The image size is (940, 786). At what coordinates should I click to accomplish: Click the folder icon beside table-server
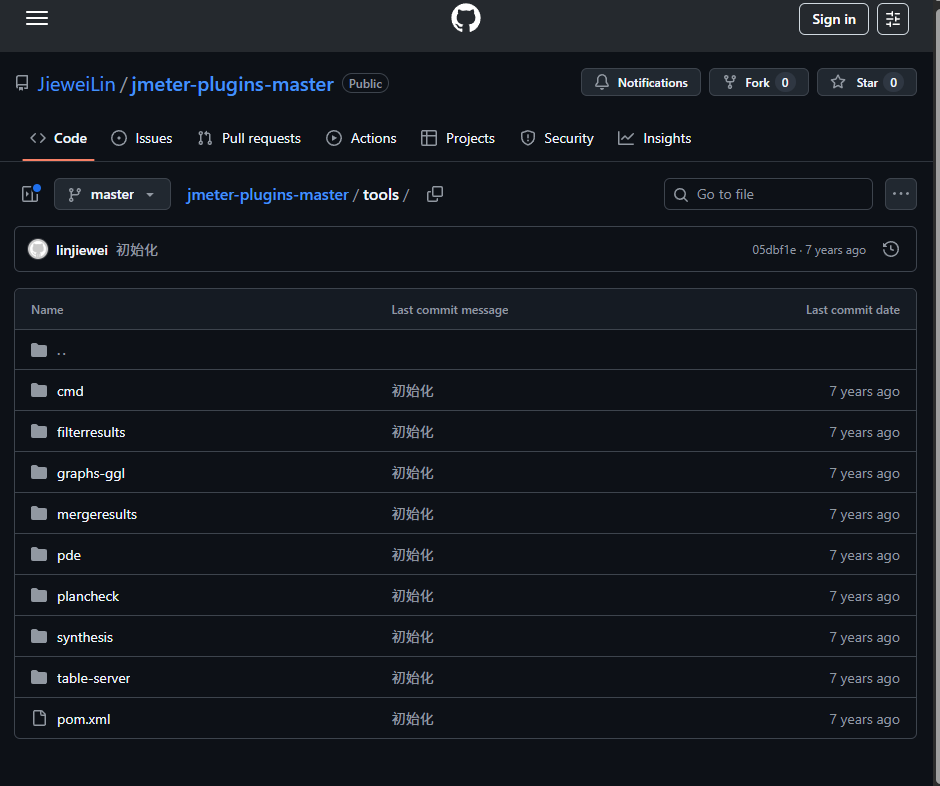39,678
